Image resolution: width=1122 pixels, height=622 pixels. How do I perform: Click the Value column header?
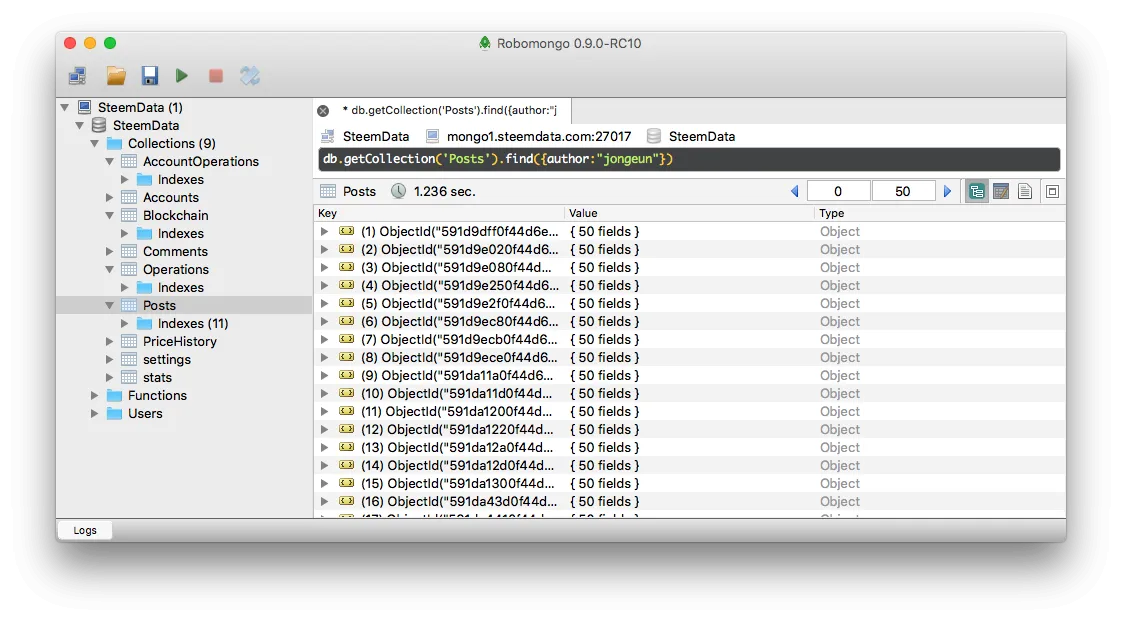(x=689, y=213)
